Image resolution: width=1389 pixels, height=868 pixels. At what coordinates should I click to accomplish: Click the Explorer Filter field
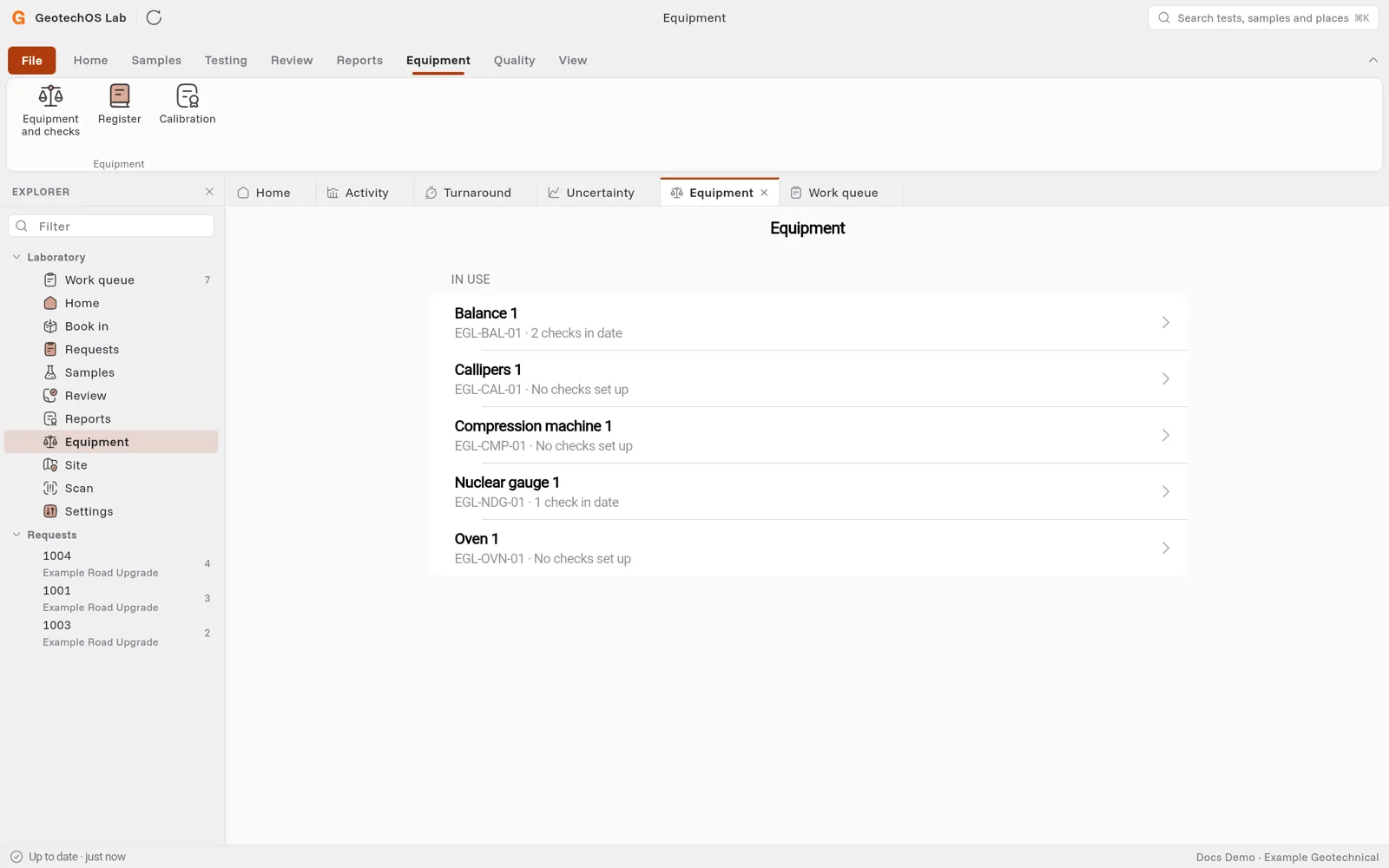[x=111, y=227]
